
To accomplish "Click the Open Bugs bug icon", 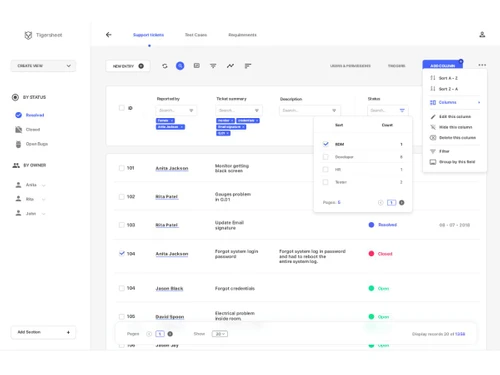I will [19, 144].
